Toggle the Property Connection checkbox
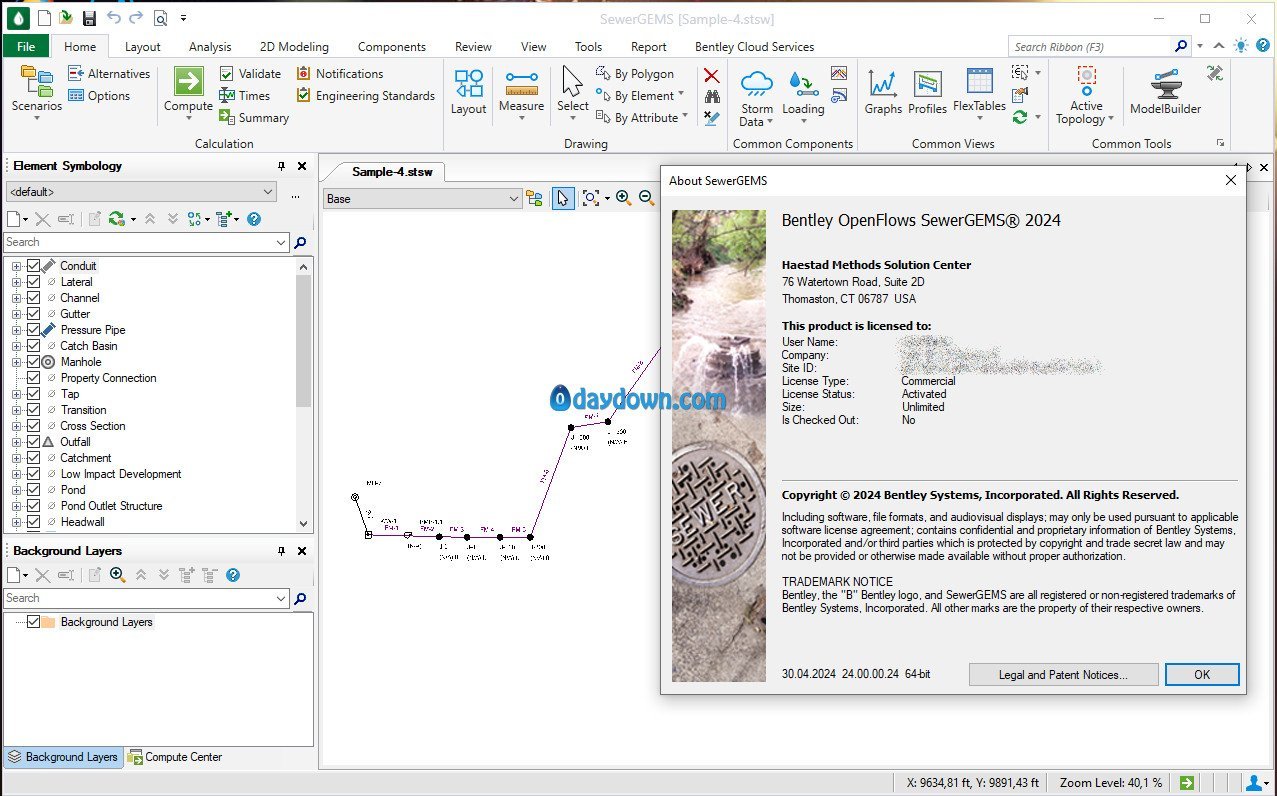 [x=33, y=378]
